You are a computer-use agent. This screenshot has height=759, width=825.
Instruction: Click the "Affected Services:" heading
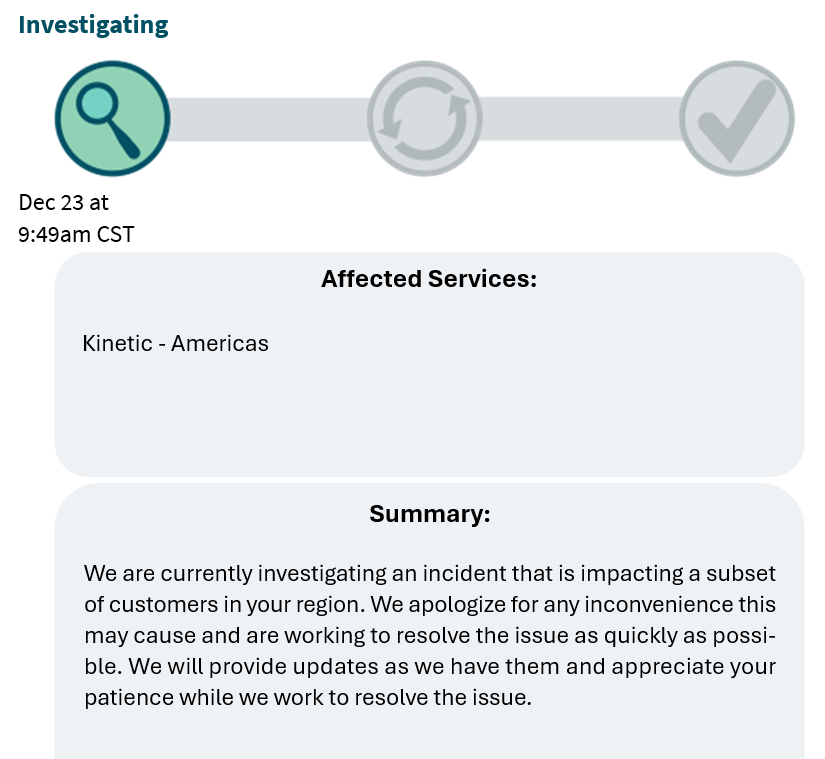pyautogui.click(x=429, y=279)
